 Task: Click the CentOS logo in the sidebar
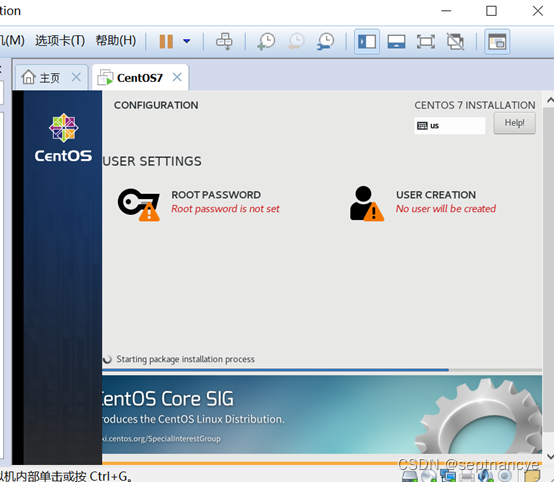63,138
